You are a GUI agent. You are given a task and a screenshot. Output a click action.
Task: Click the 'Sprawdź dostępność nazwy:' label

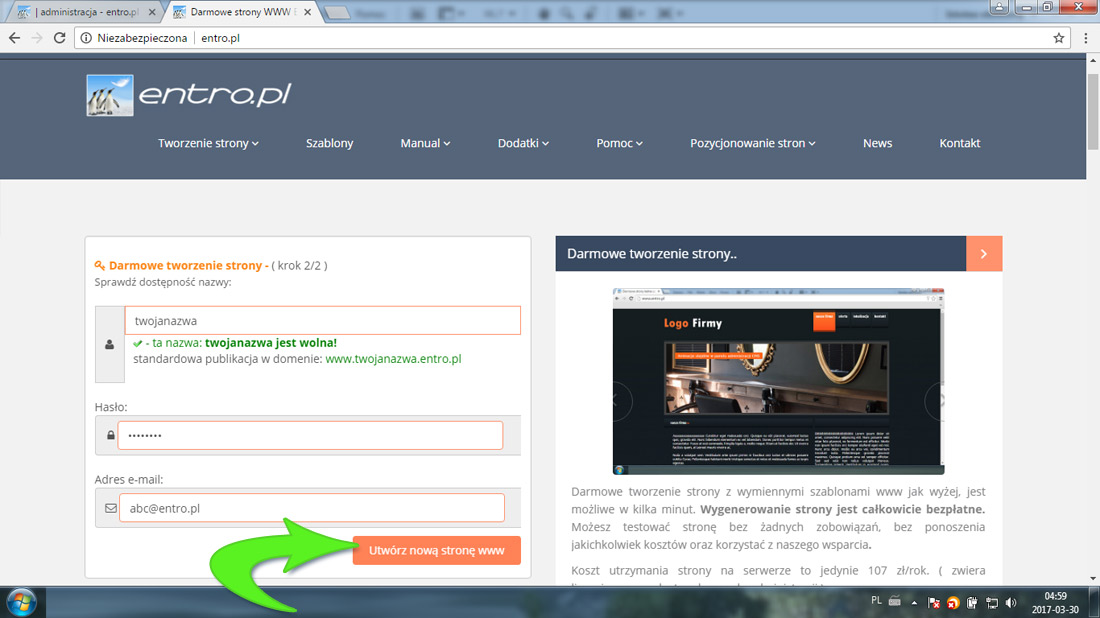[163, 282]
